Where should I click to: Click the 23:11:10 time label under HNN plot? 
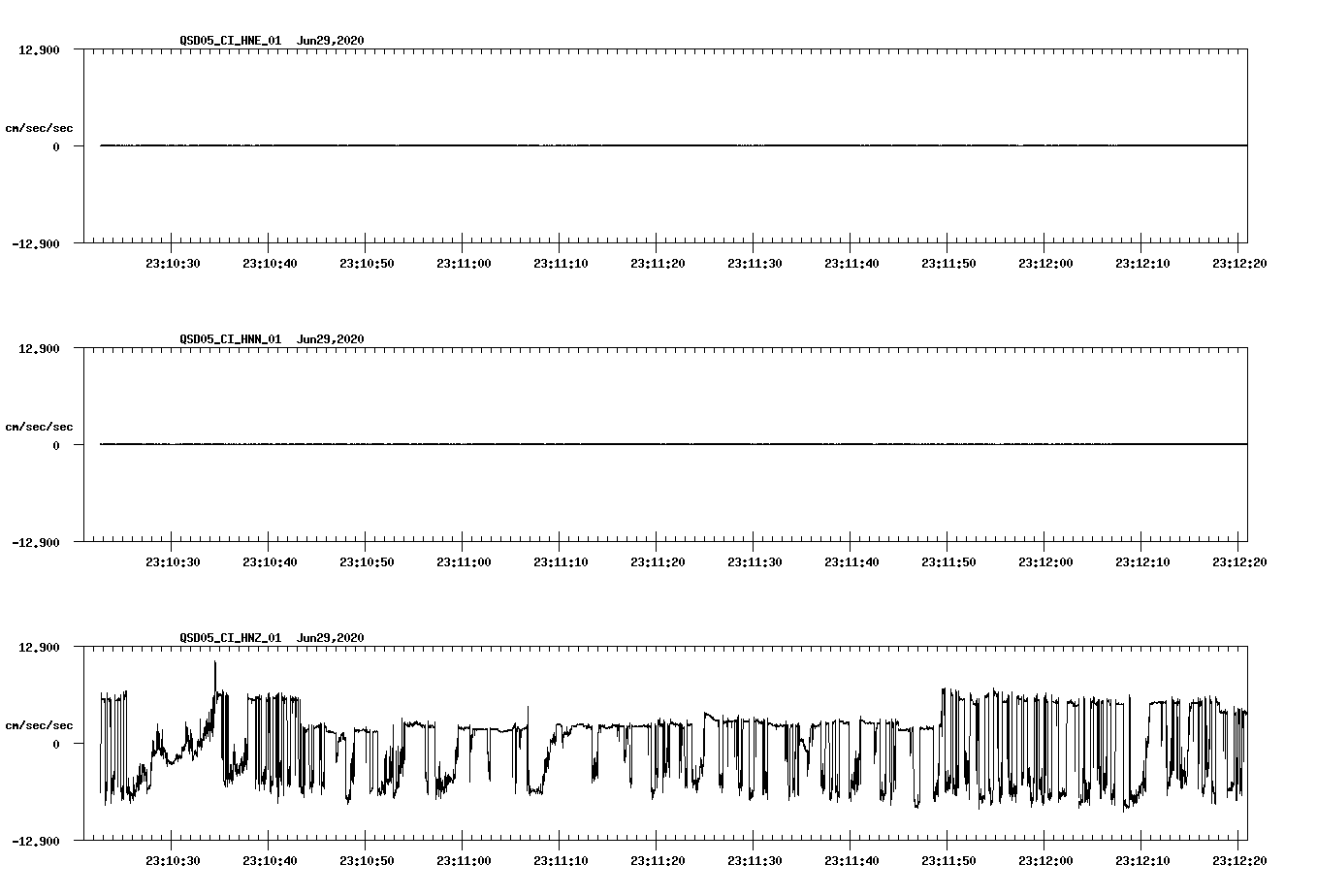tap(561, 561)
